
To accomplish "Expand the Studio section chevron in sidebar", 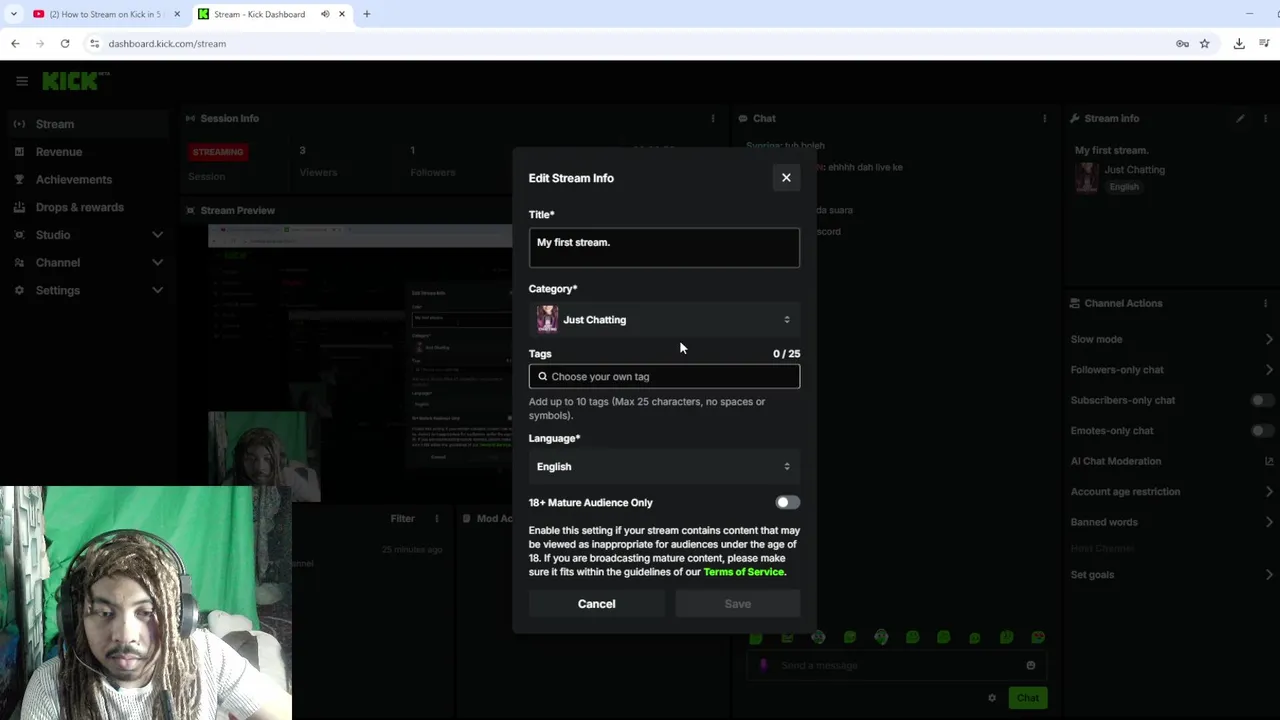I will click(157, 235).
